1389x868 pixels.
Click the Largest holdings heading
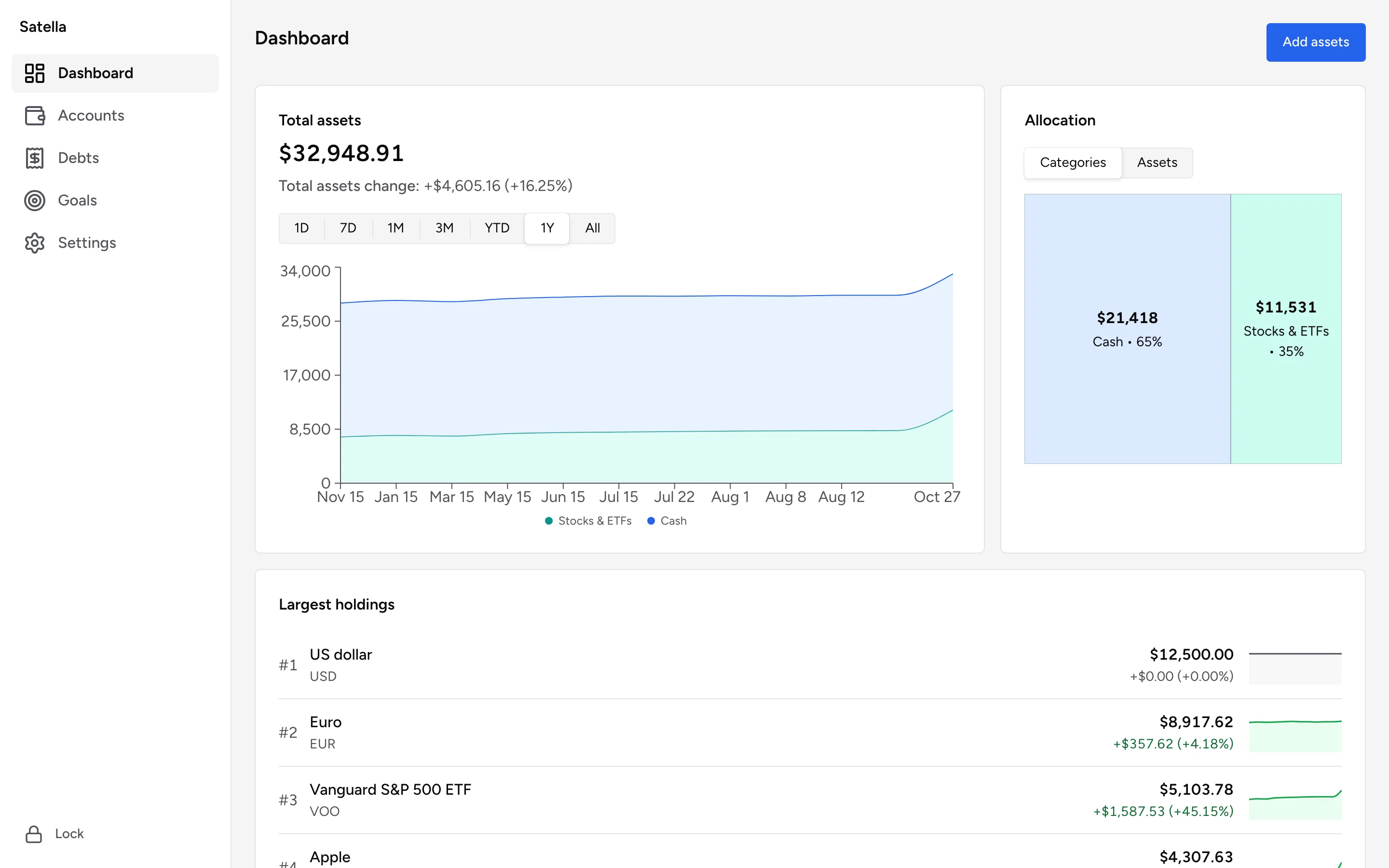pos(337,605)
